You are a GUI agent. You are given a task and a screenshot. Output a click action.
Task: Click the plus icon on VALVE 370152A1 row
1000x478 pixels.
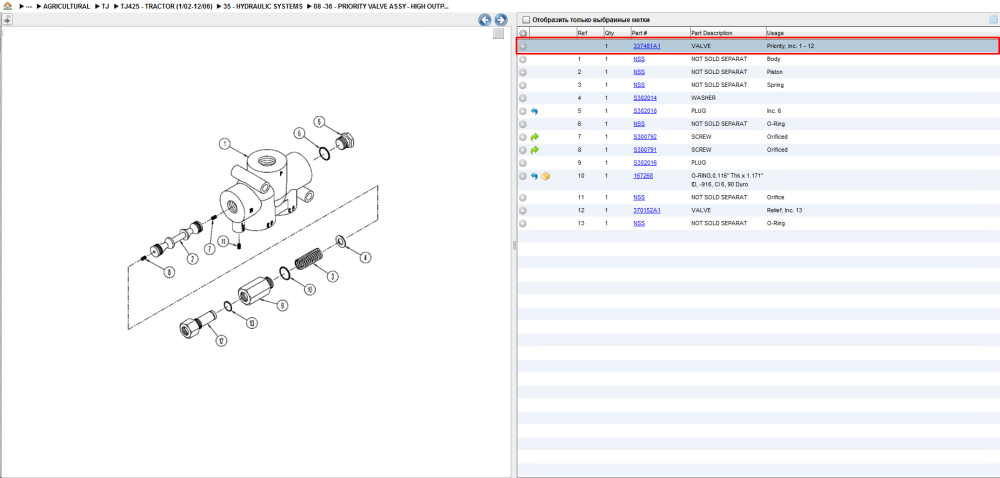coord(523,210)
